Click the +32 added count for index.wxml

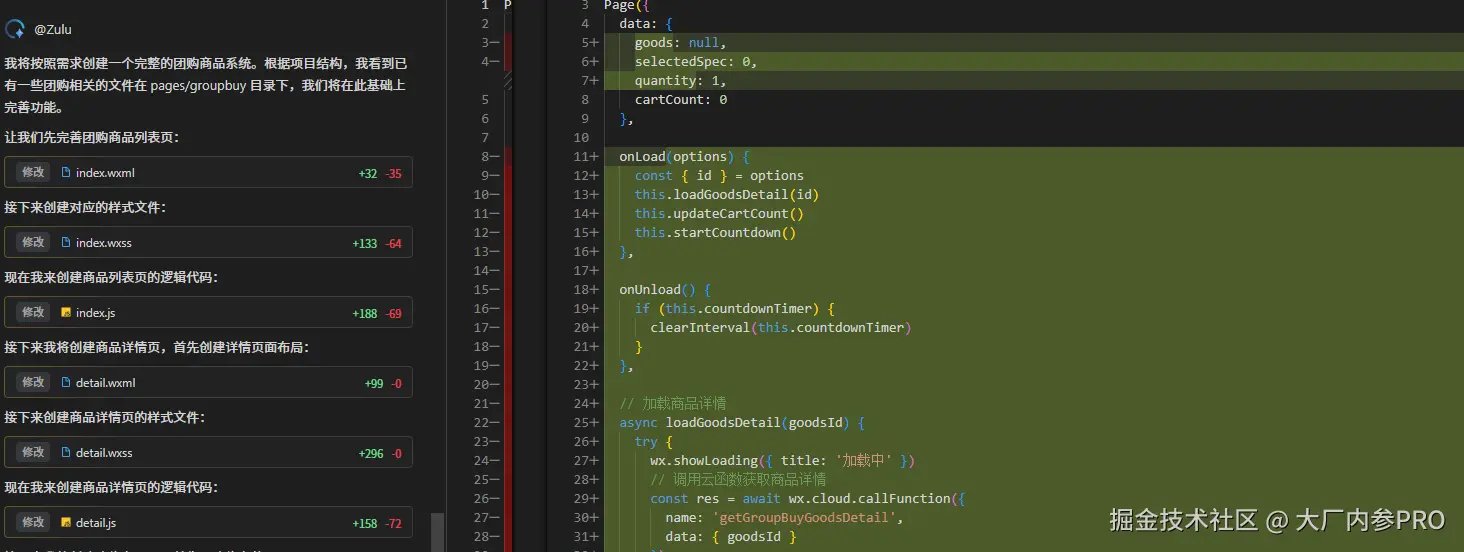click(368, 174)
